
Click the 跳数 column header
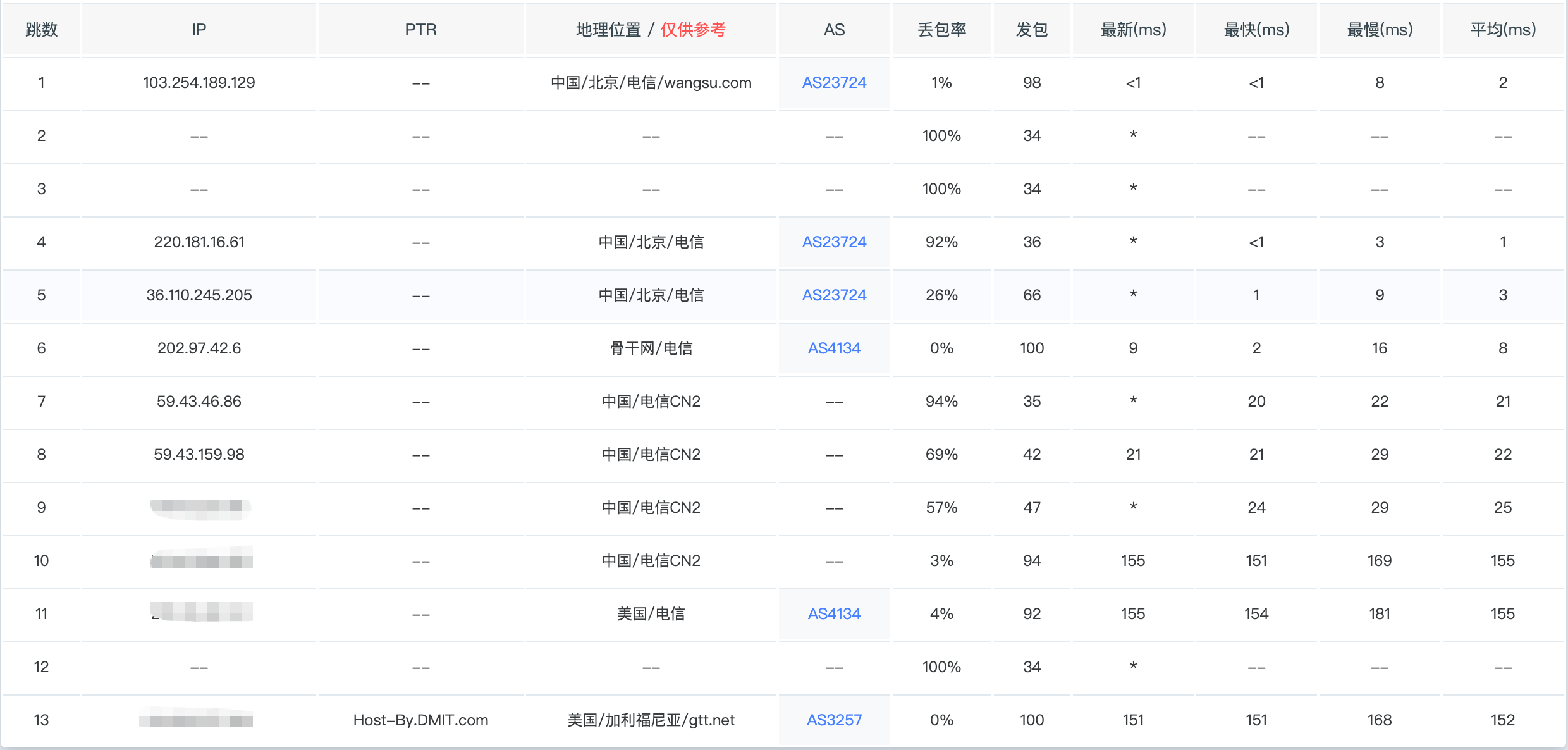(41, 30)
